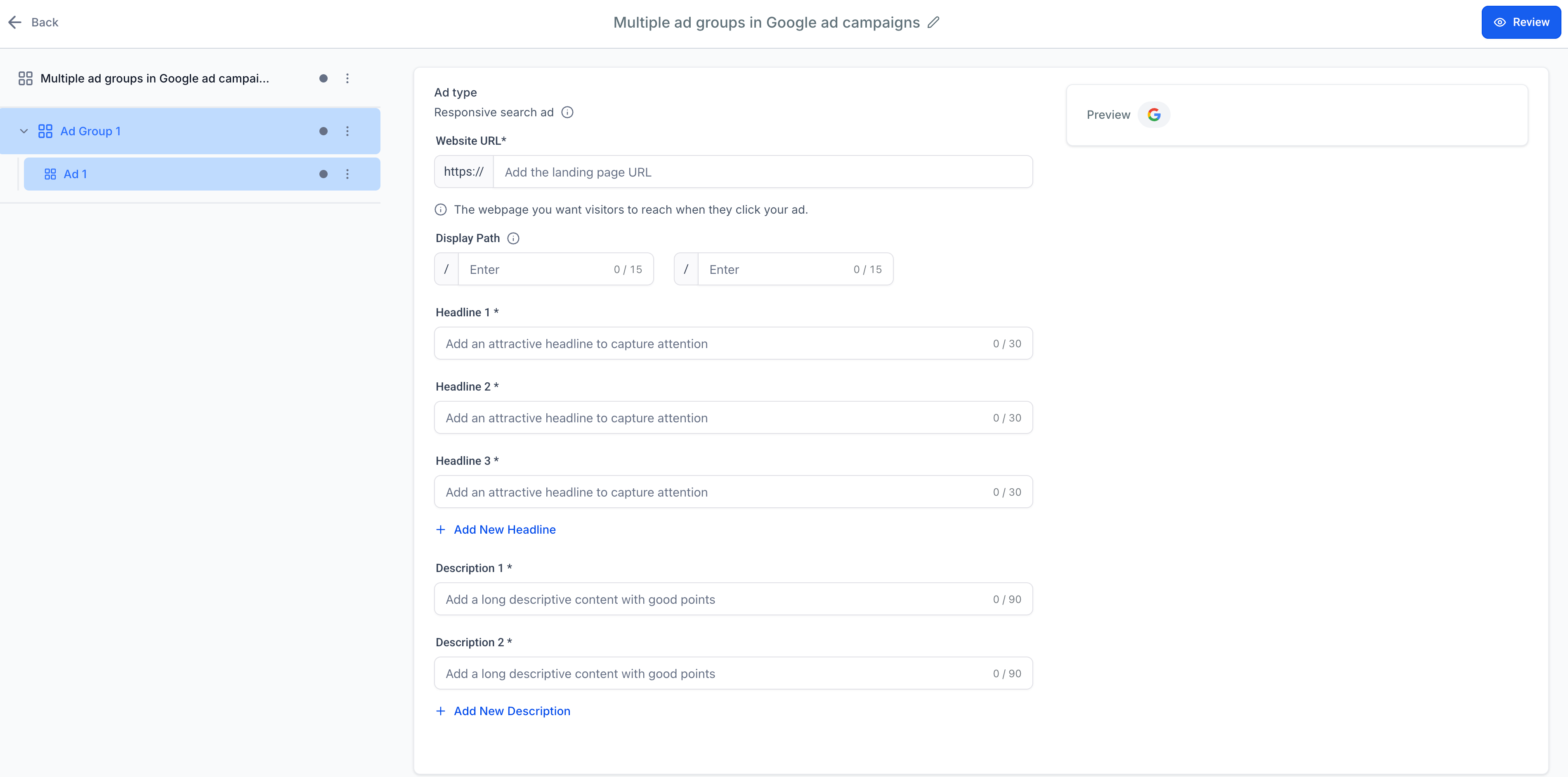Click status dot on campaign row

tap(323, 78)
